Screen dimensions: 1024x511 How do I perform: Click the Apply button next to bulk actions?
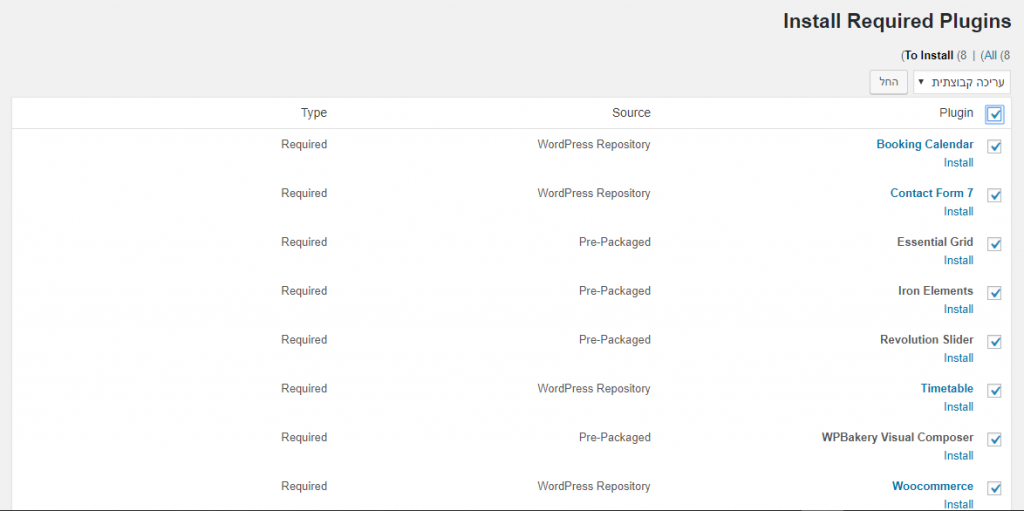coord(889,82)
